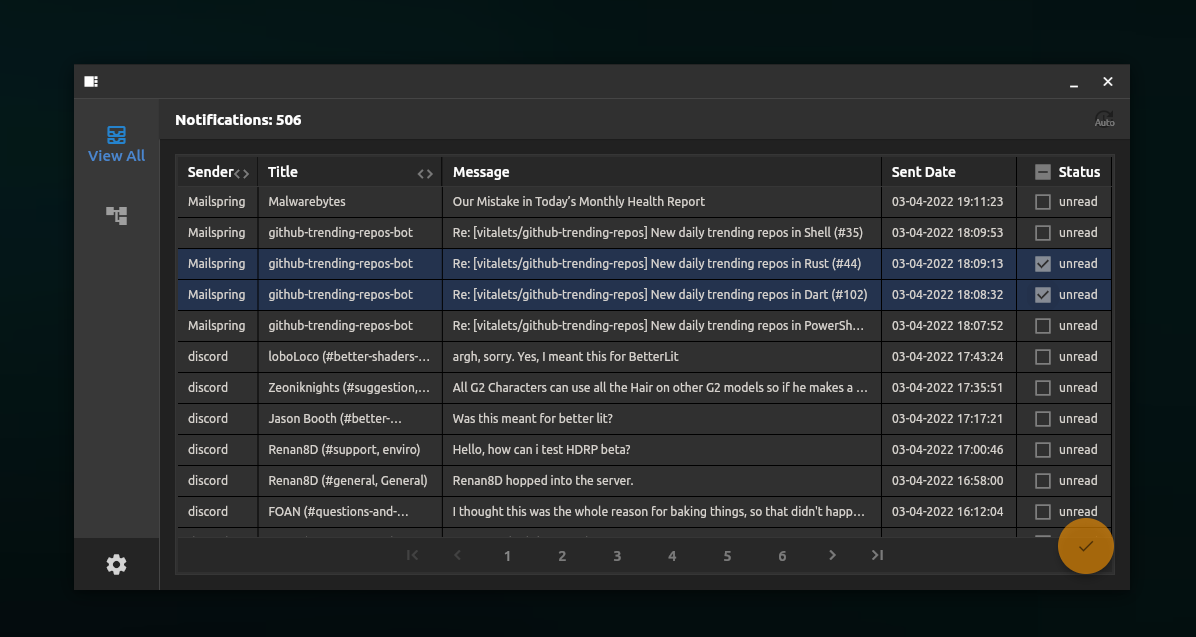This screenshot has width=1196, height=637.
Task: Click the app logo in title bar
Action: (91, 82)
